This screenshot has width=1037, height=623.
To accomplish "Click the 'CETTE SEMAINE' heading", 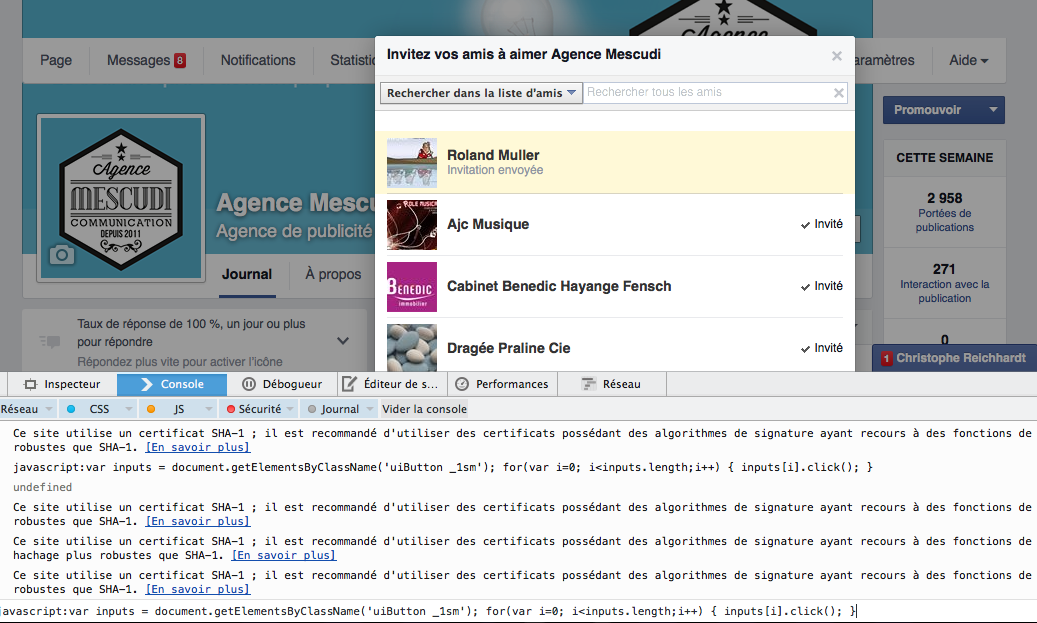I will click(944, 158).
